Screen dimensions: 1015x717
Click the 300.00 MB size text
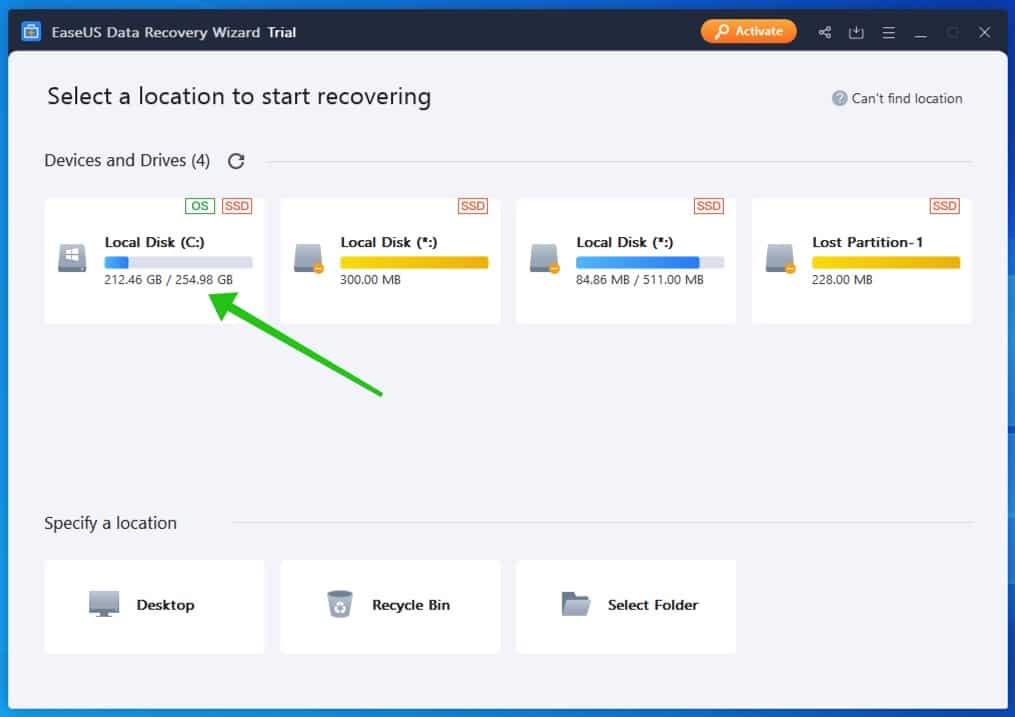370,280
